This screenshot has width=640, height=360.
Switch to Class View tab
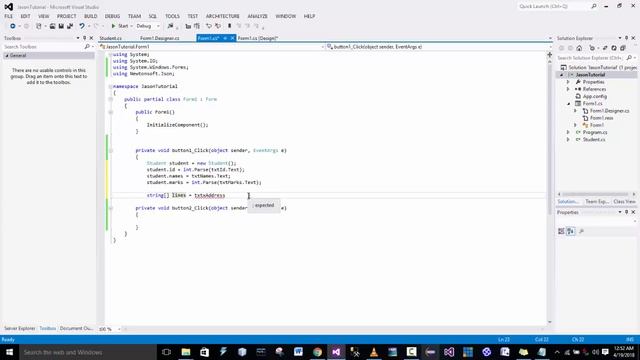[624, 202]
